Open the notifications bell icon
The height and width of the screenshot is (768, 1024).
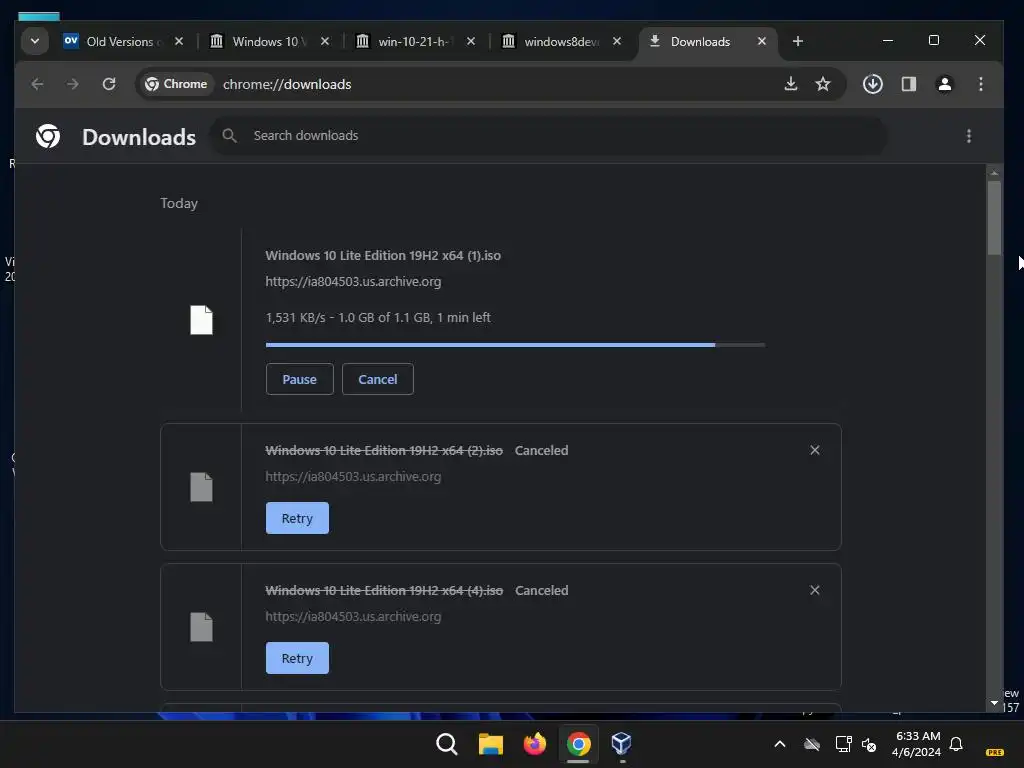(956, 744)
